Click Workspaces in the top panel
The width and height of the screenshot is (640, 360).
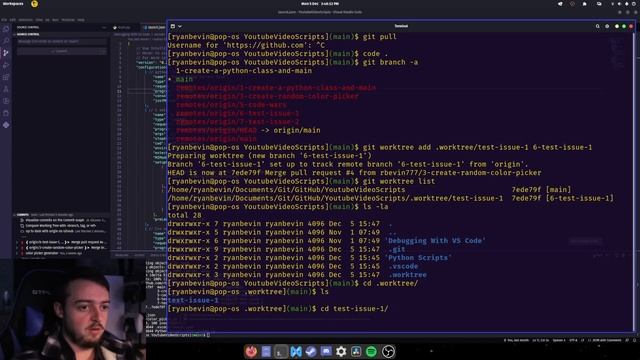click(13, 4)
